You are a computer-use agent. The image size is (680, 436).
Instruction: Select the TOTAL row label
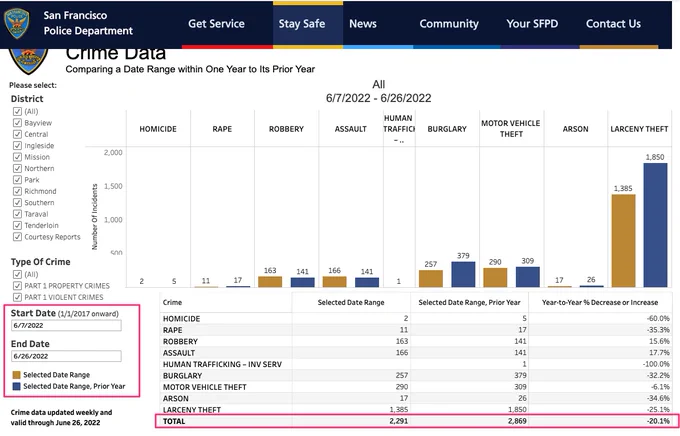[x=174, y=421]
